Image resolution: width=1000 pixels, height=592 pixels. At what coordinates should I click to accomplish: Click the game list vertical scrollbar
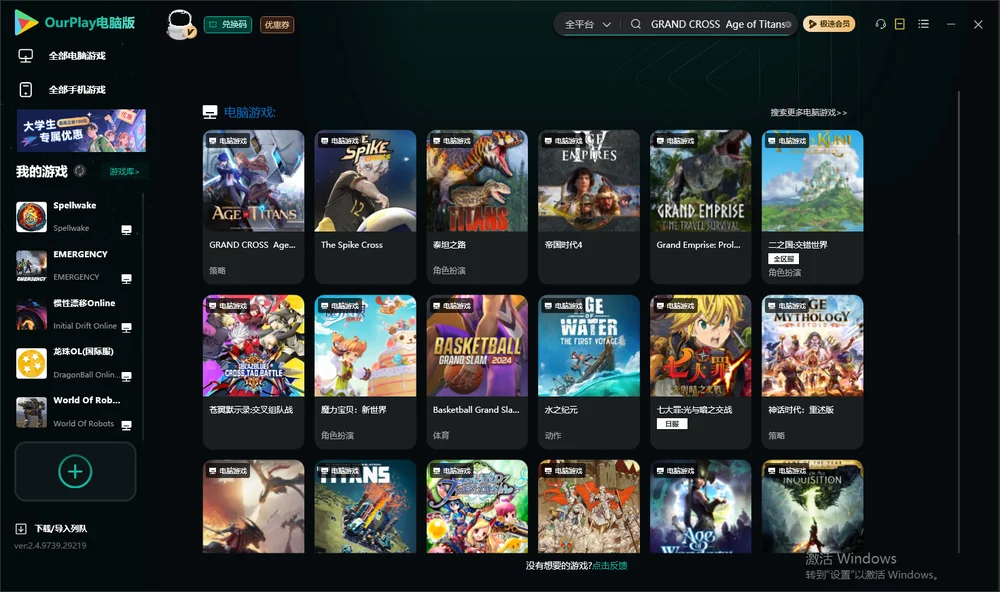tap(959, 321)
